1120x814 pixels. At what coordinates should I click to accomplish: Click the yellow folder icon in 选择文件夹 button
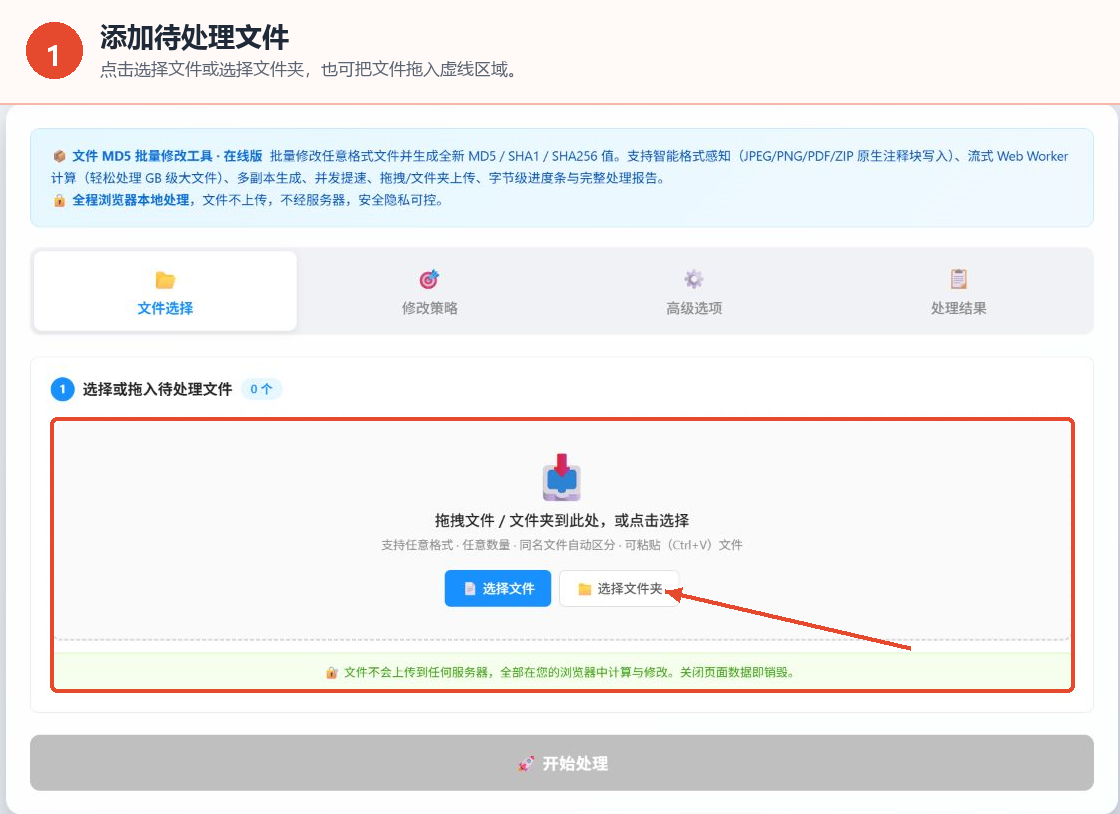(584, 589)
